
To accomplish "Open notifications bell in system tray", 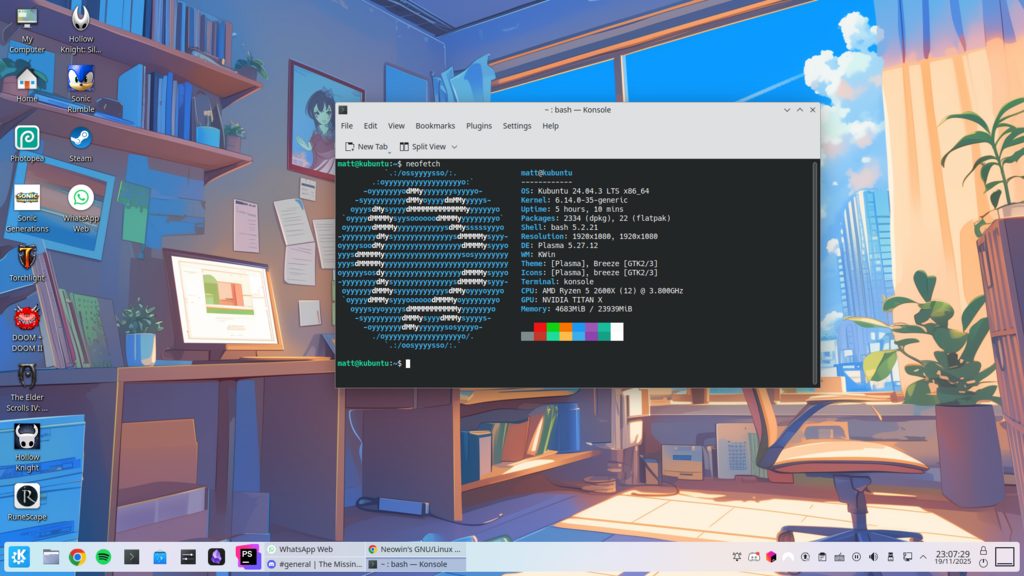I will (x=737, y=557).
